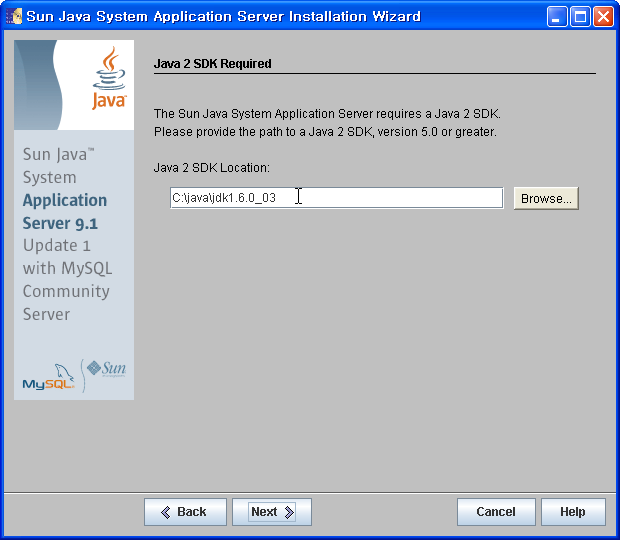Click the 'Update 1' sidebar text
The height and width of the screenshot is (540, 620).
[57, 245]
